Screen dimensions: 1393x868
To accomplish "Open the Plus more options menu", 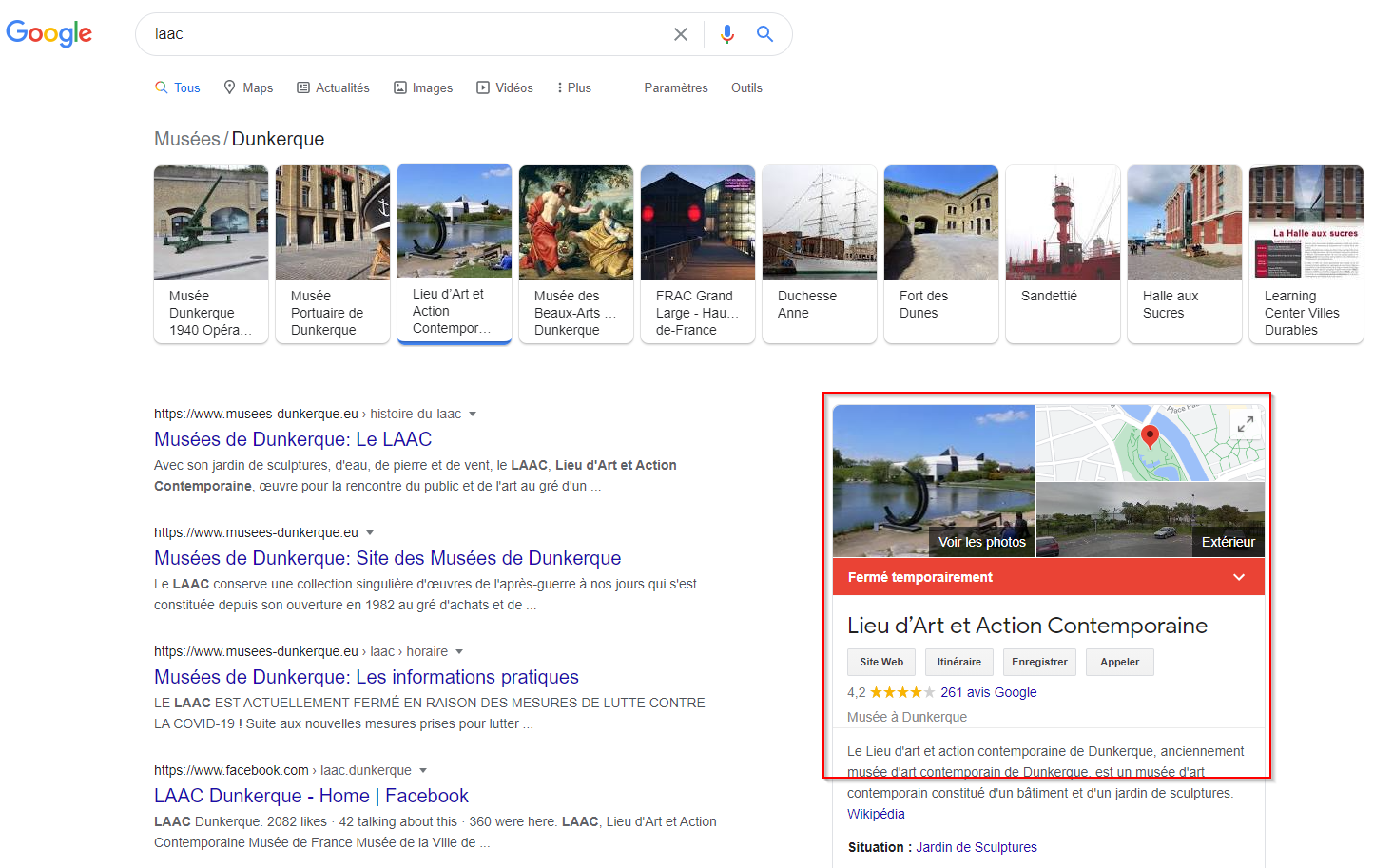I will (x=574, y=87).
